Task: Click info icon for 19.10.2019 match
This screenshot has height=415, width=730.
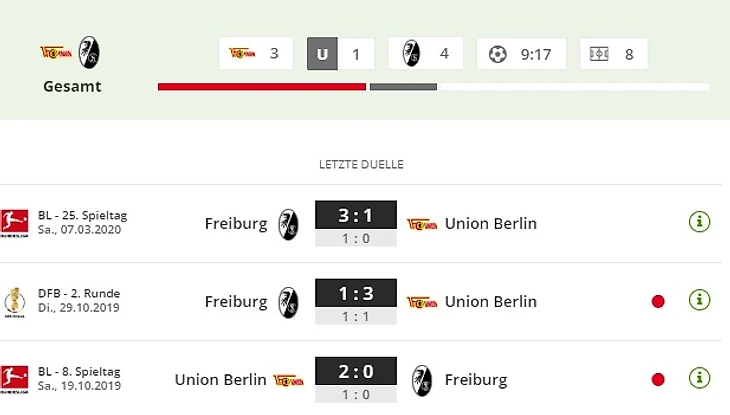Action: pos(700,378)
